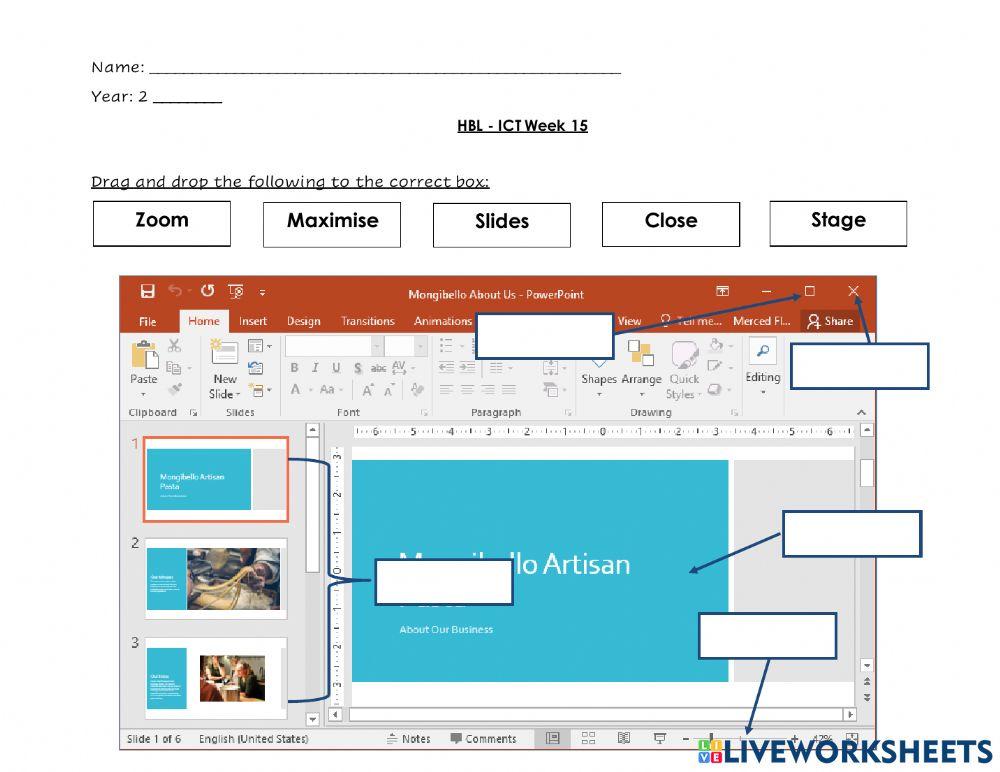1000x772 pixels.
Task: Click the Merced Fl... account name
Action: (x=761, y=321)
